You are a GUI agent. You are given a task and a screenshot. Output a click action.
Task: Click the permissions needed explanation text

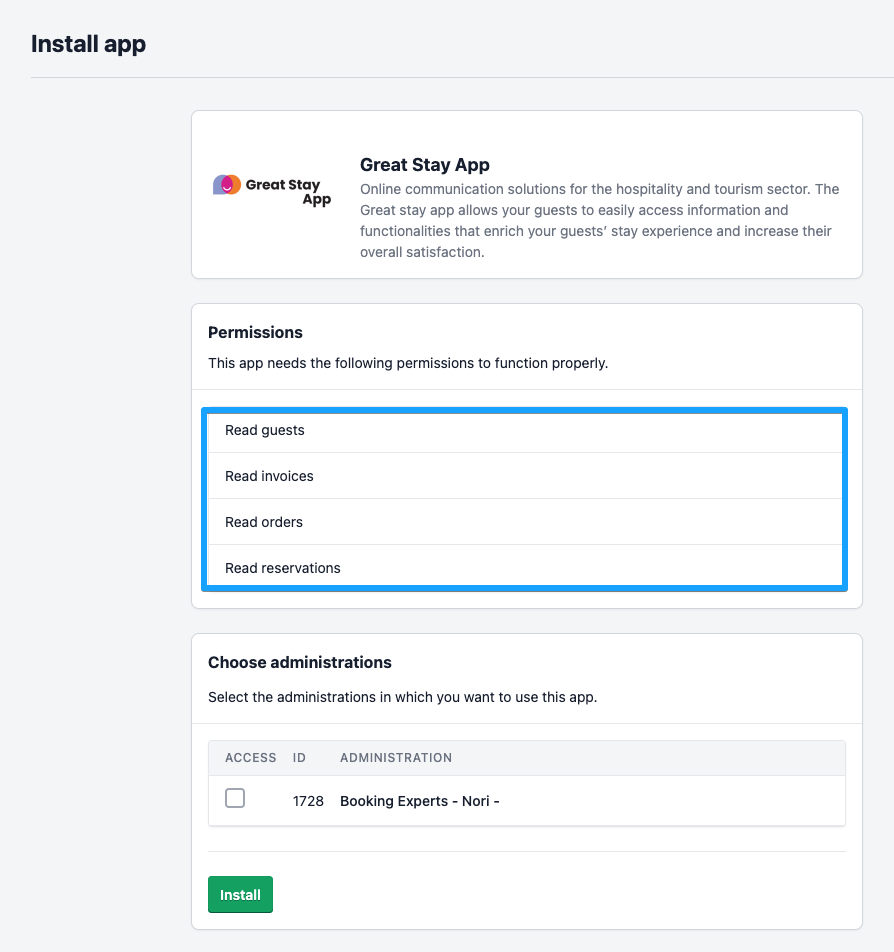(407, 363)
